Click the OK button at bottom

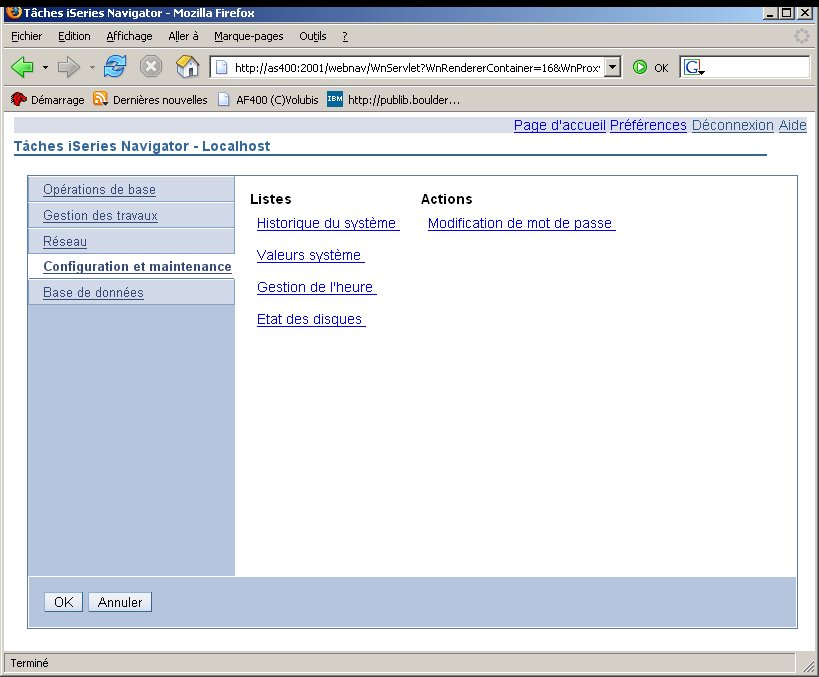pos(63,602)
